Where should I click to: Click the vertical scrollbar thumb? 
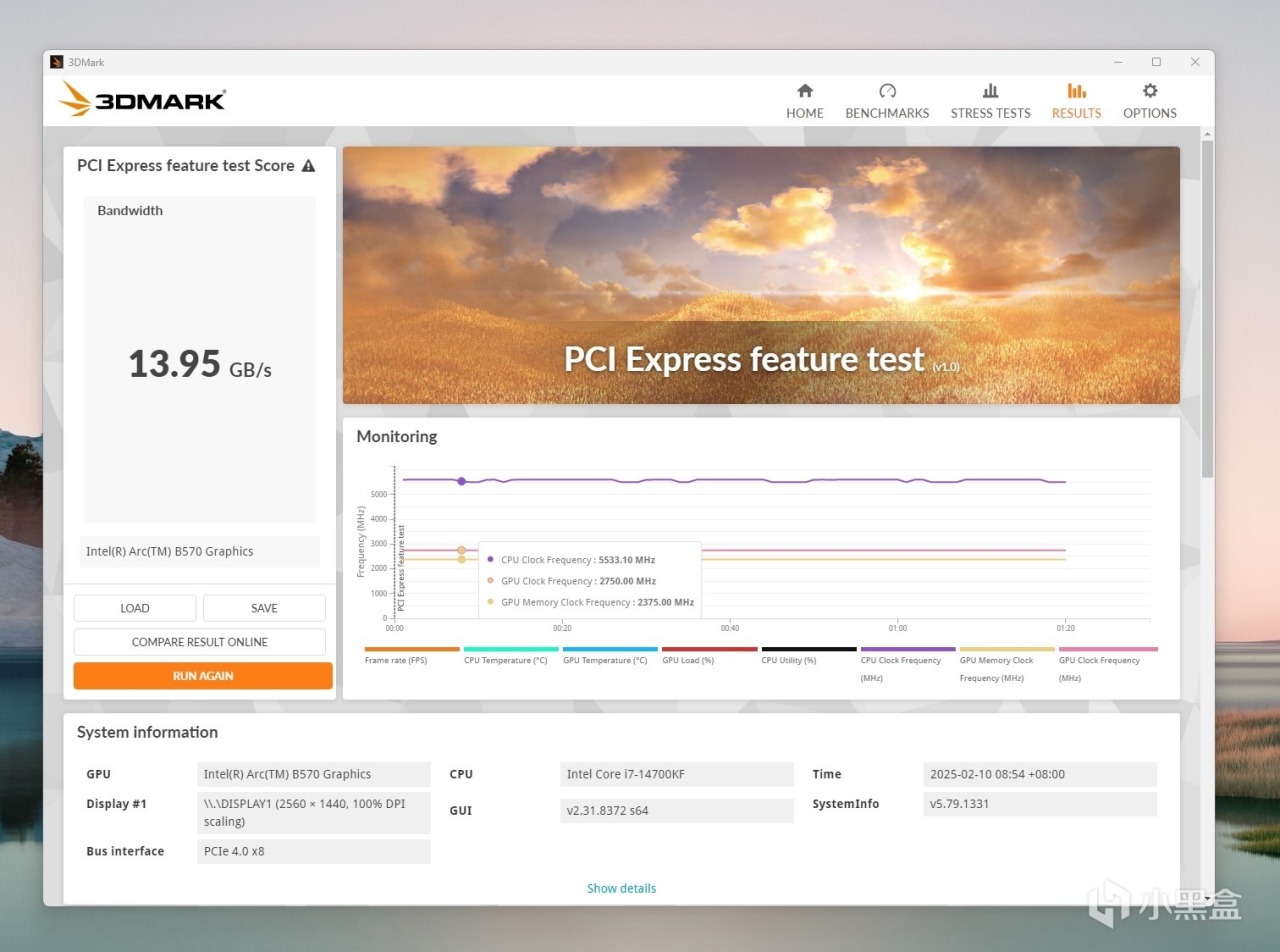(1208, 308)
